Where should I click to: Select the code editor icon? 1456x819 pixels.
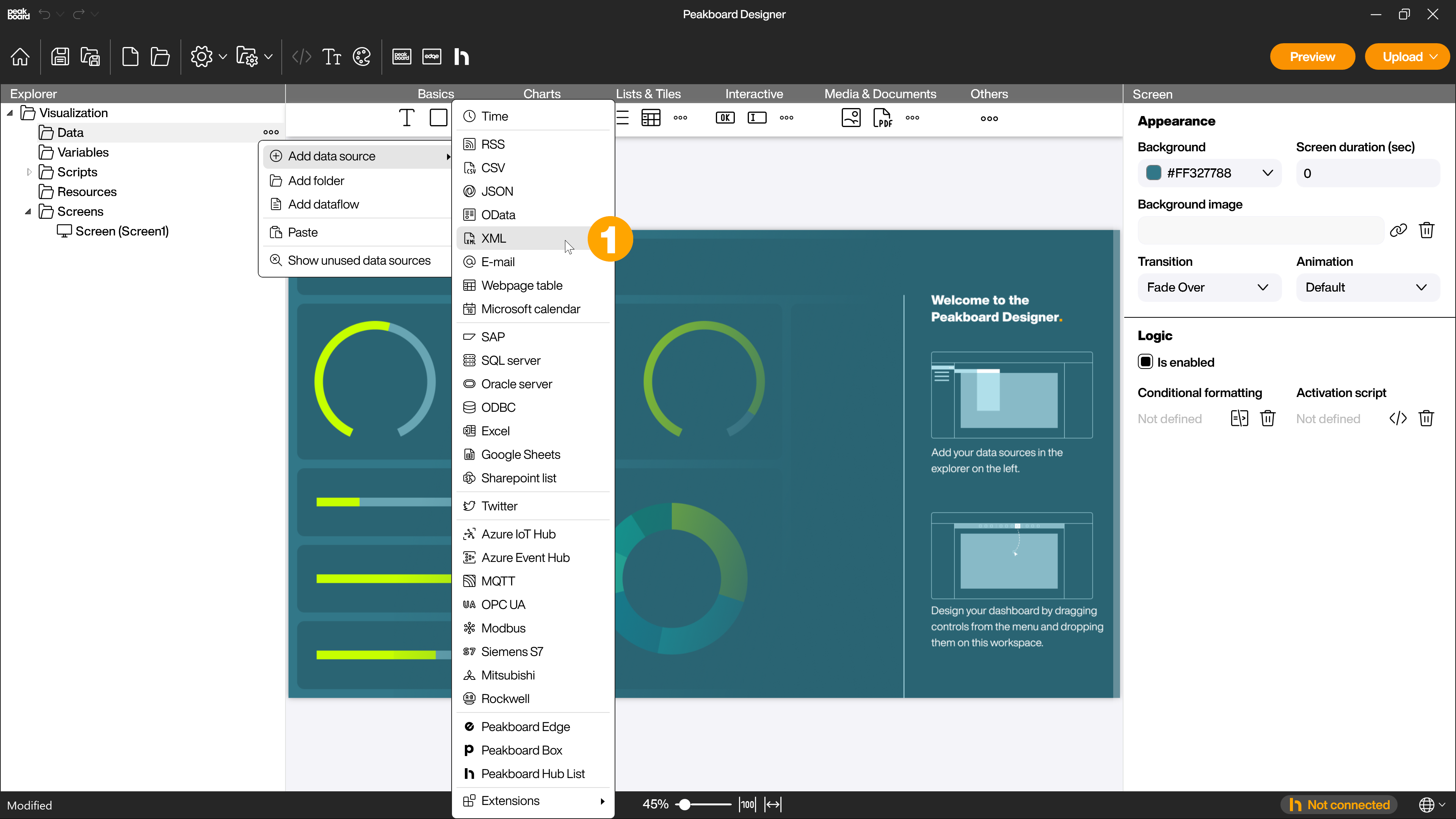pyautogui.click(x=302, y=56)
